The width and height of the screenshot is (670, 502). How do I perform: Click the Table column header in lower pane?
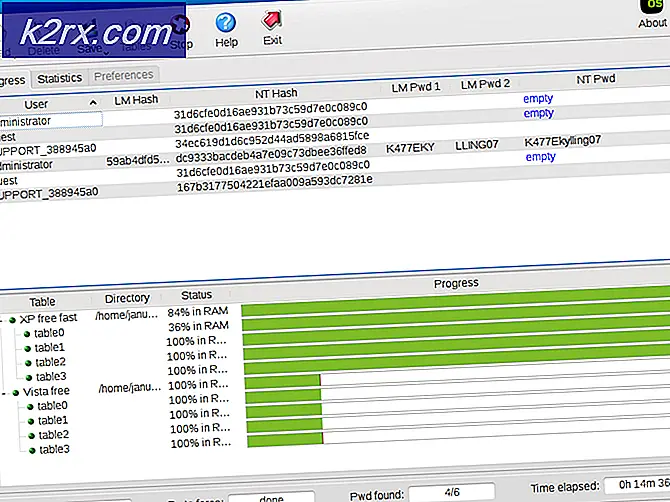42,302
